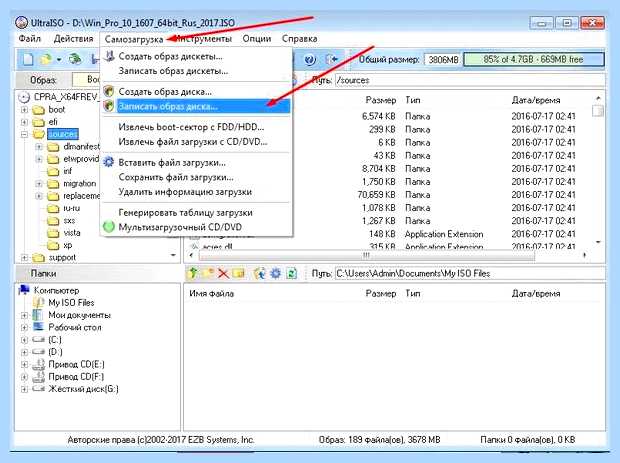
Task: Click the blue gear settings icon in local toolbar
Action: click(x=276, y=273)
